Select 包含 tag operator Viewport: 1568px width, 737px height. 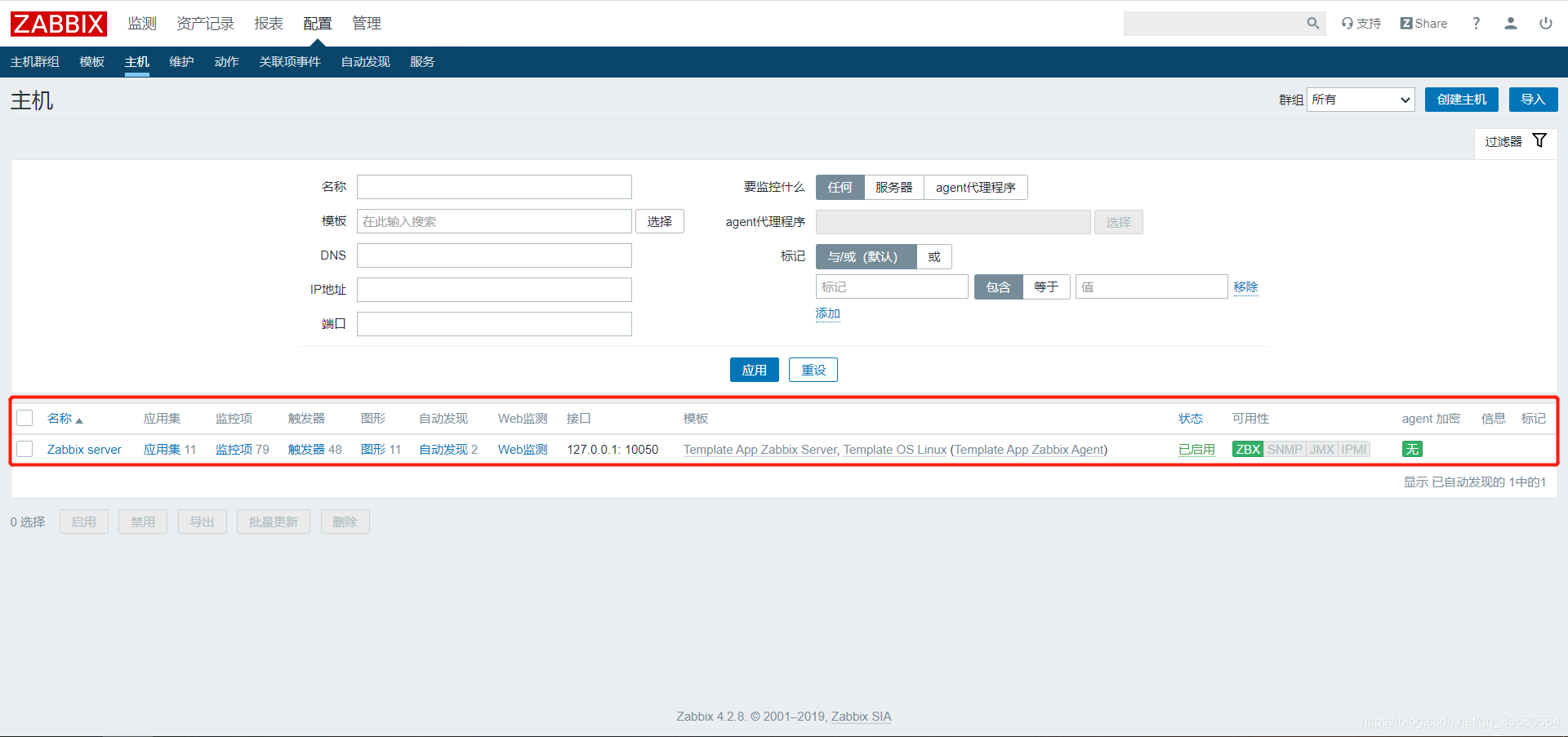[998, 286]
